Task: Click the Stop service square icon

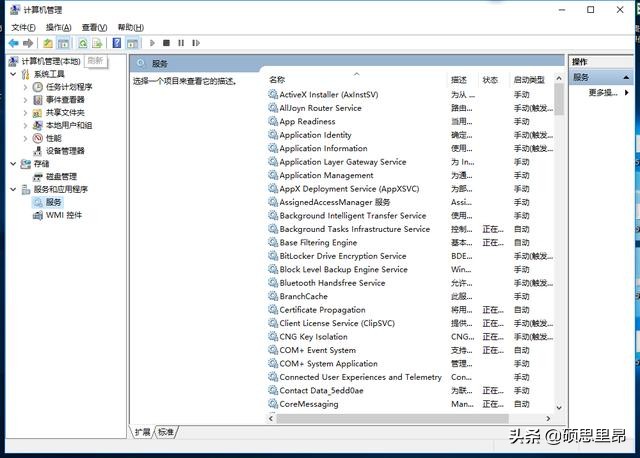Action: (166, 43)
